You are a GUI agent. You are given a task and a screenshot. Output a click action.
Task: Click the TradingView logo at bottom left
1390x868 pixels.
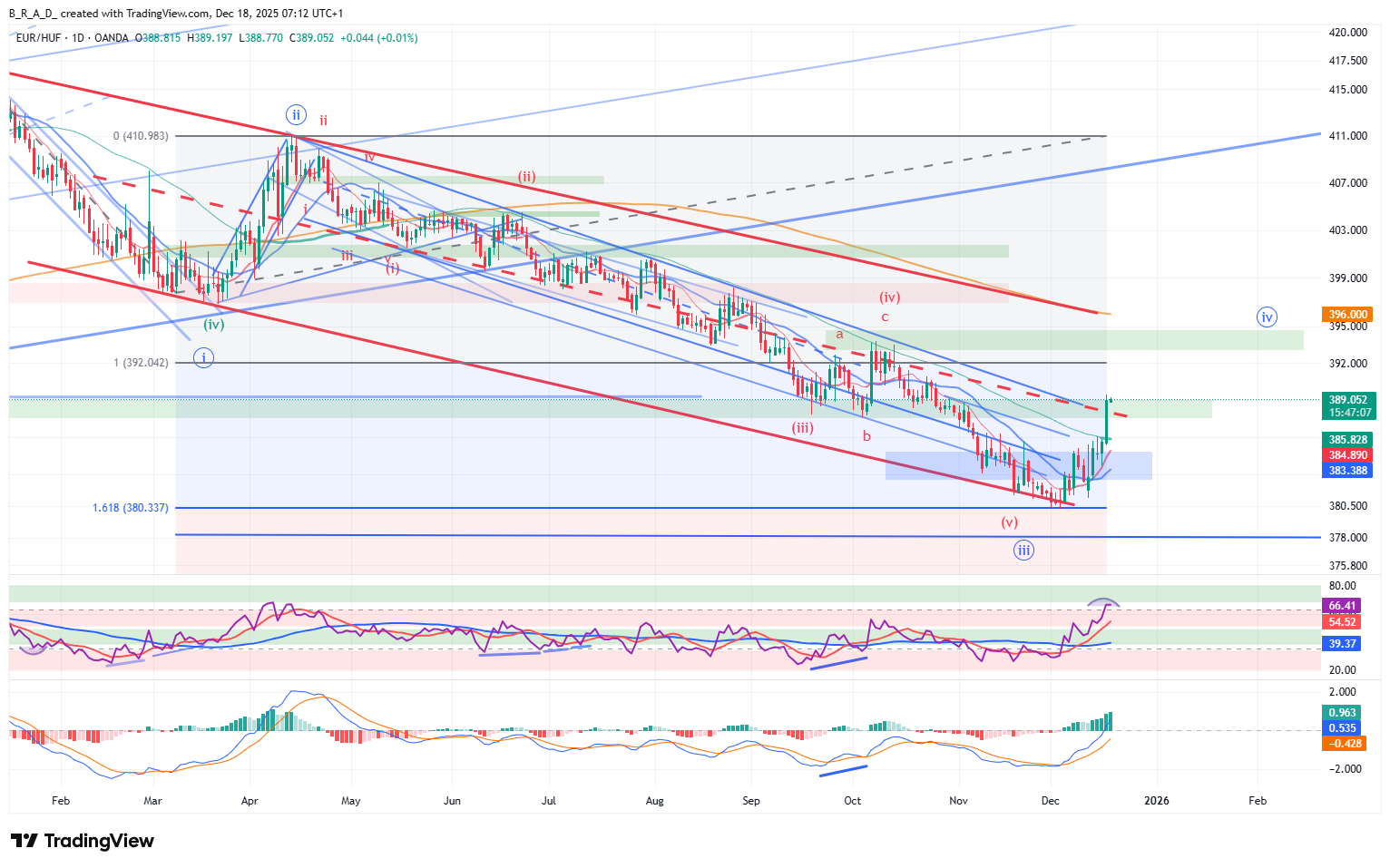[83, 841]
